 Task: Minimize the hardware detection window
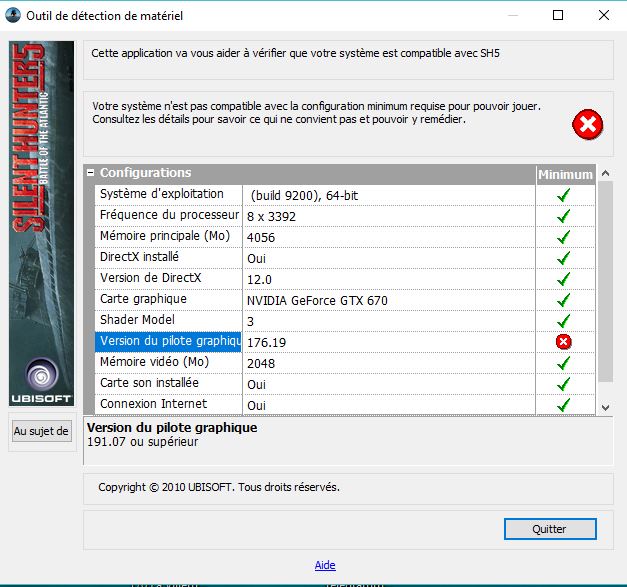513,15
